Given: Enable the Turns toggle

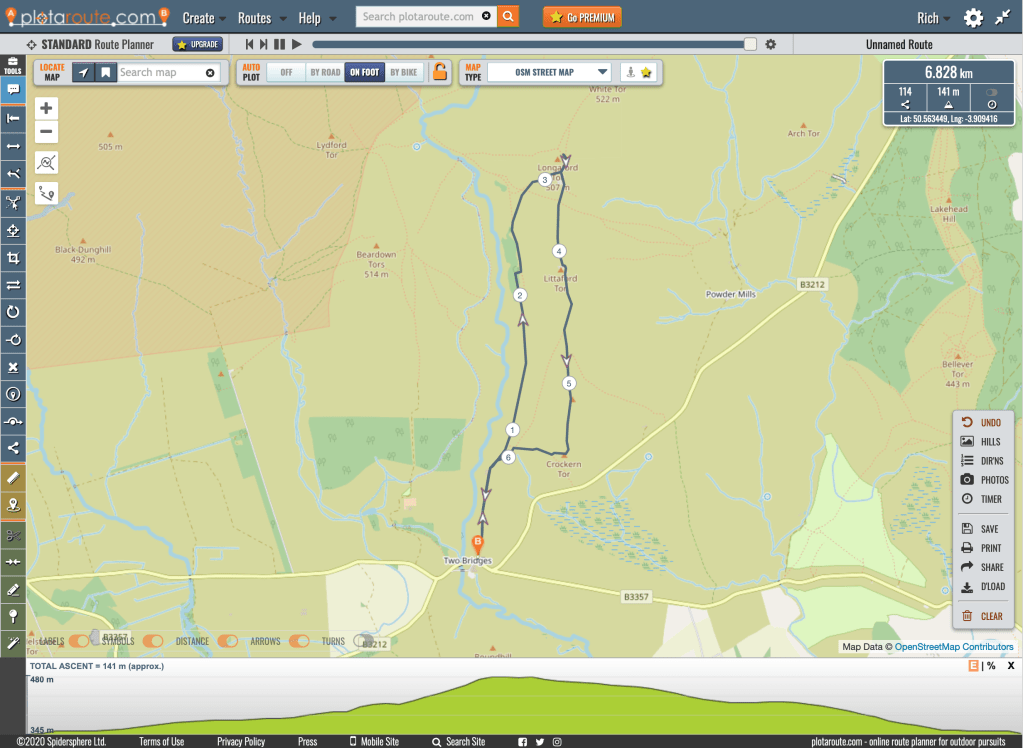Looking at the screenshot, I should 363,641.
